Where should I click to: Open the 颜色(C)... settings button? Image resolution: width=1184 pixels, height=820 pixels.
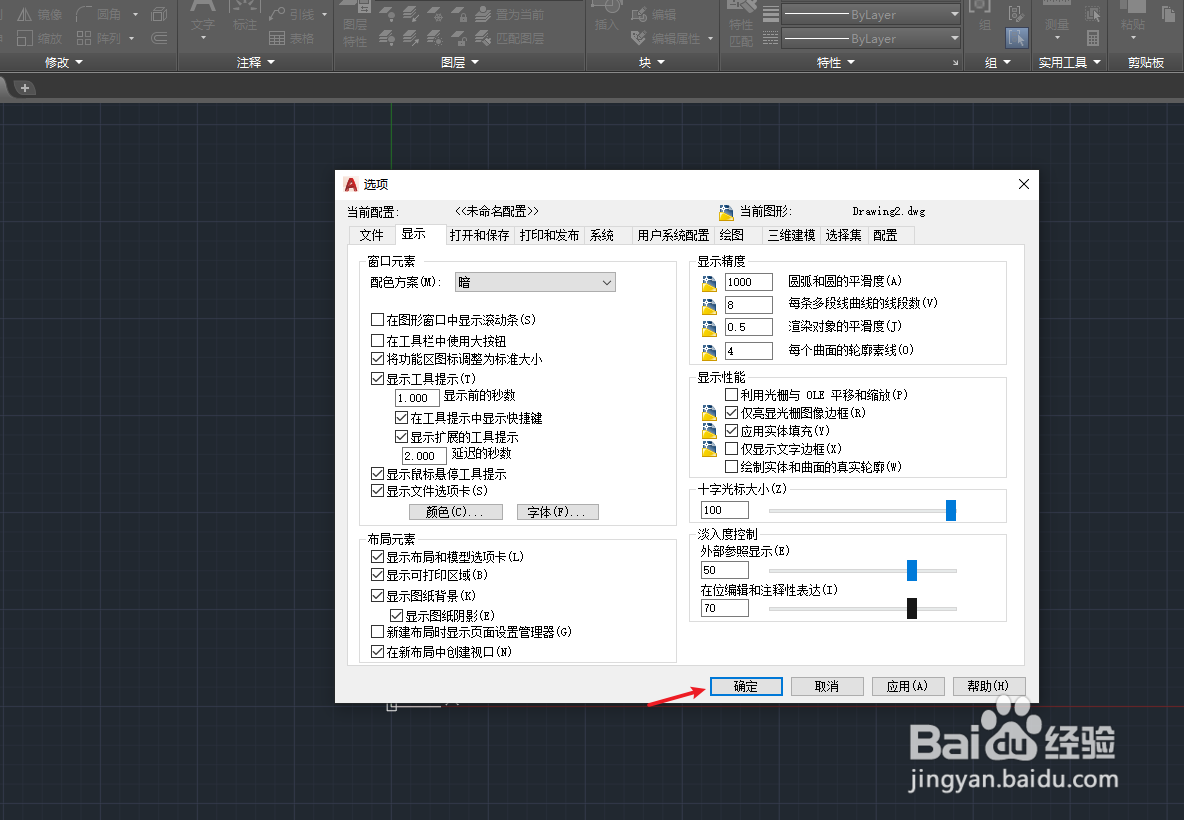[x=455, y=512]
